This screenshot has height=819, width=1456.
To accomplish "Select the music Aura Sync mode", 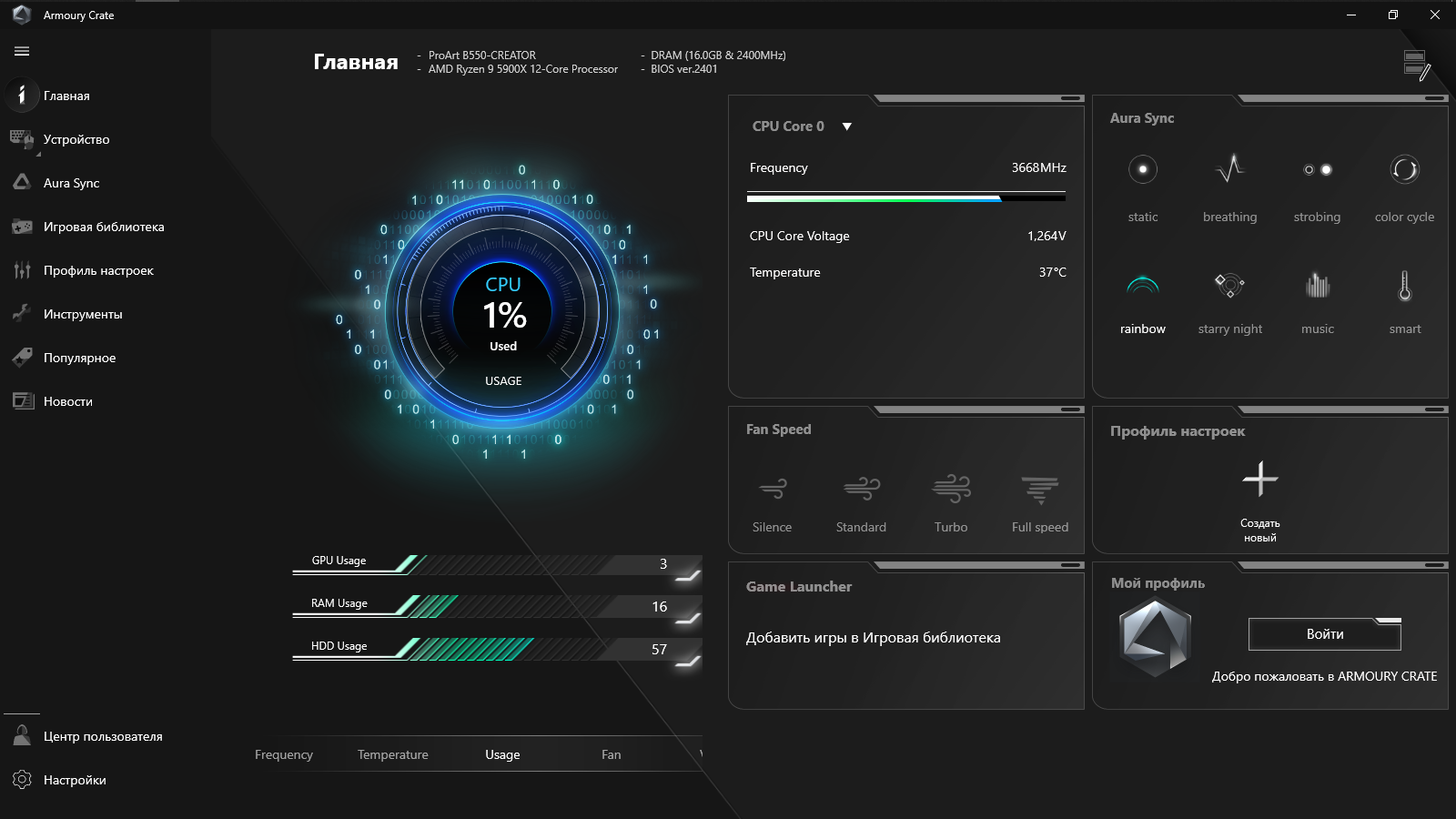I will click(1316, 300).
